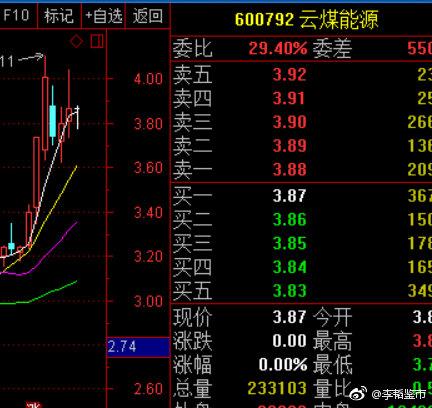Image resolution: width=432 pixels, height=408 pixels.
Task: Click the 3.00 price axis label
Action: click(148, 302)
